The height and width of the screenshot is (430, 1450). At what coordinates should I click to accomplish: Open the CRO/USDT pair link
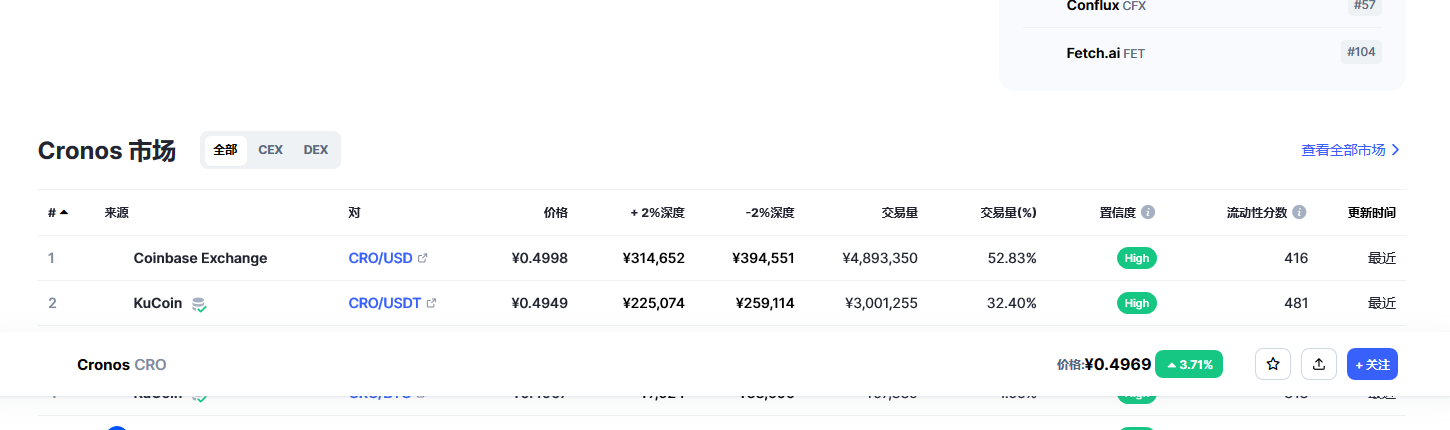(x=385, y=303)
